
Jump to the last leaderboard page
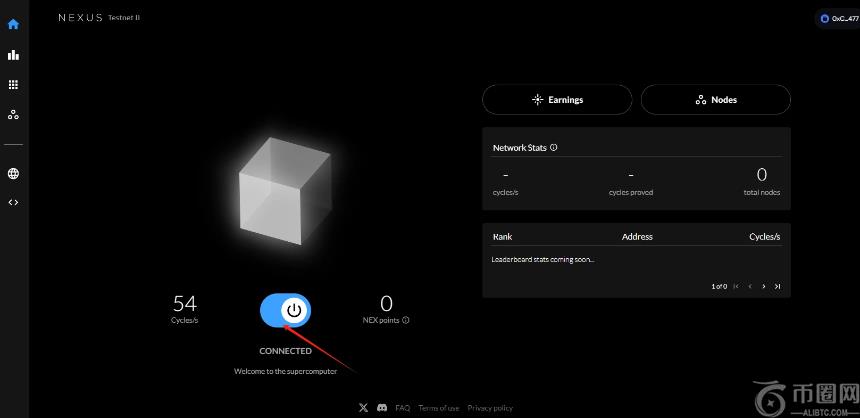[x=778, y=287]
